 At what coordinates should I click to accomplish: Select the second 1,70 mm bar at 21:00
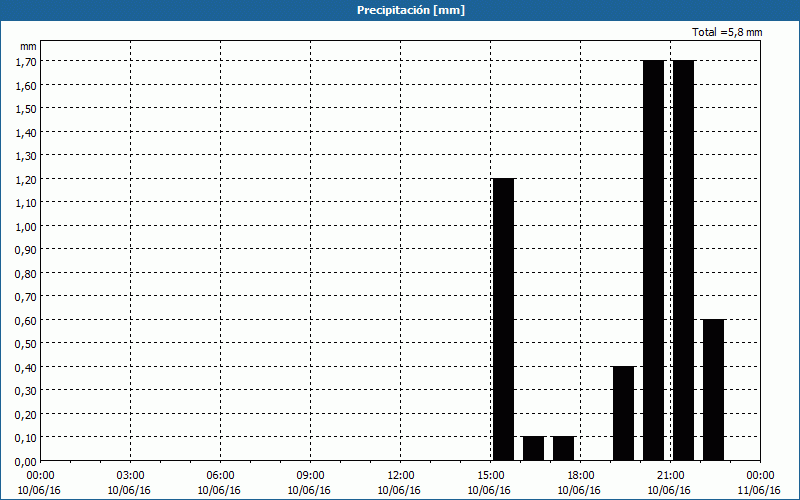coord(684,260)
